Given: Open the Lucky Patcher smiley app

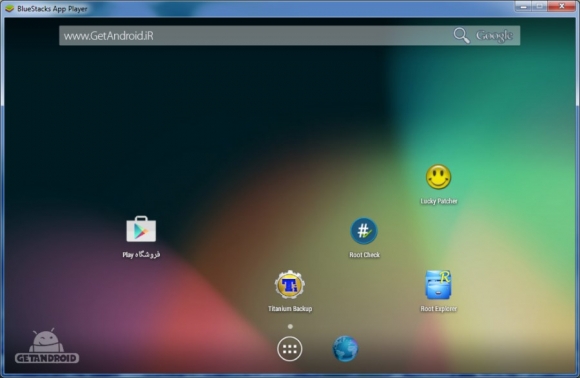Looking at the screenshot, I should [x=438, y=177].
